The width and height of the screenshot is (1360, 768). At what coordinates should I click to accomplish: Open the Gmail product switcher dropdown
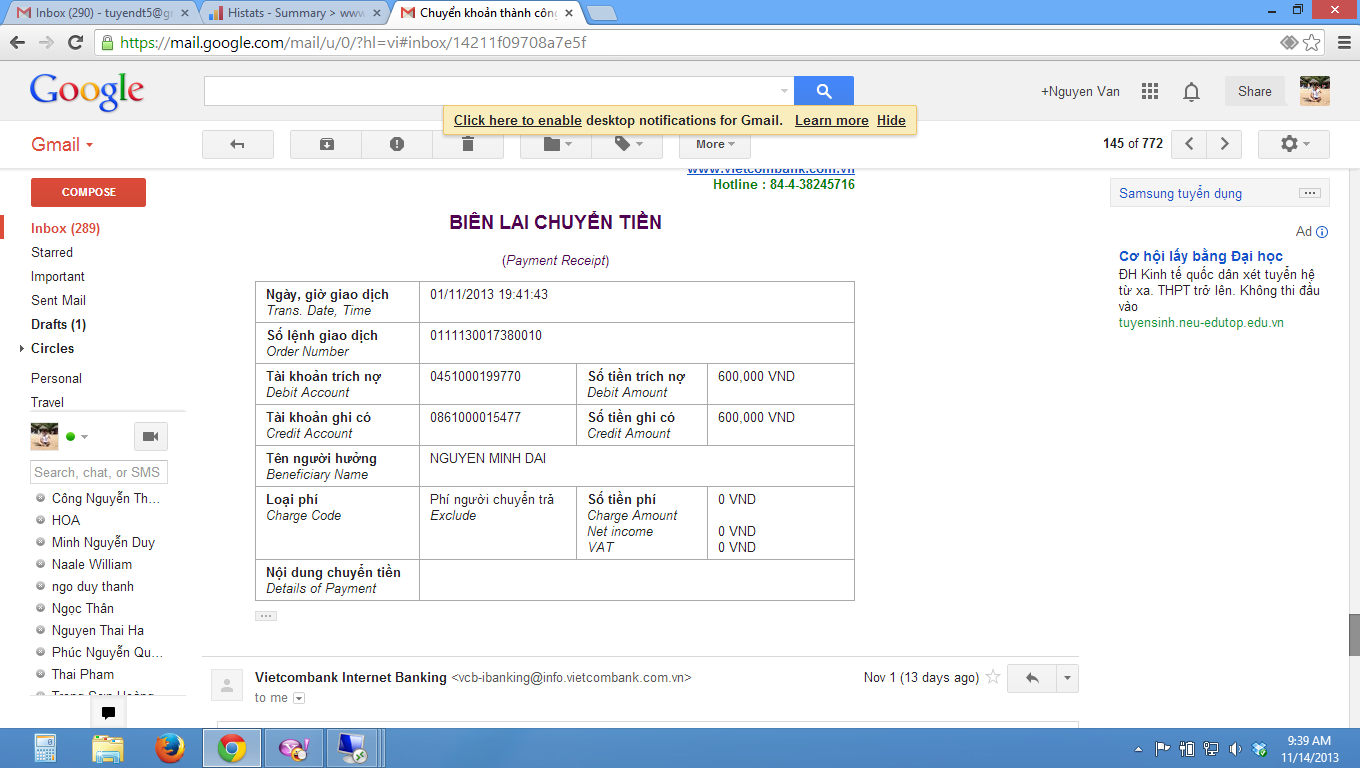point(62,144)
